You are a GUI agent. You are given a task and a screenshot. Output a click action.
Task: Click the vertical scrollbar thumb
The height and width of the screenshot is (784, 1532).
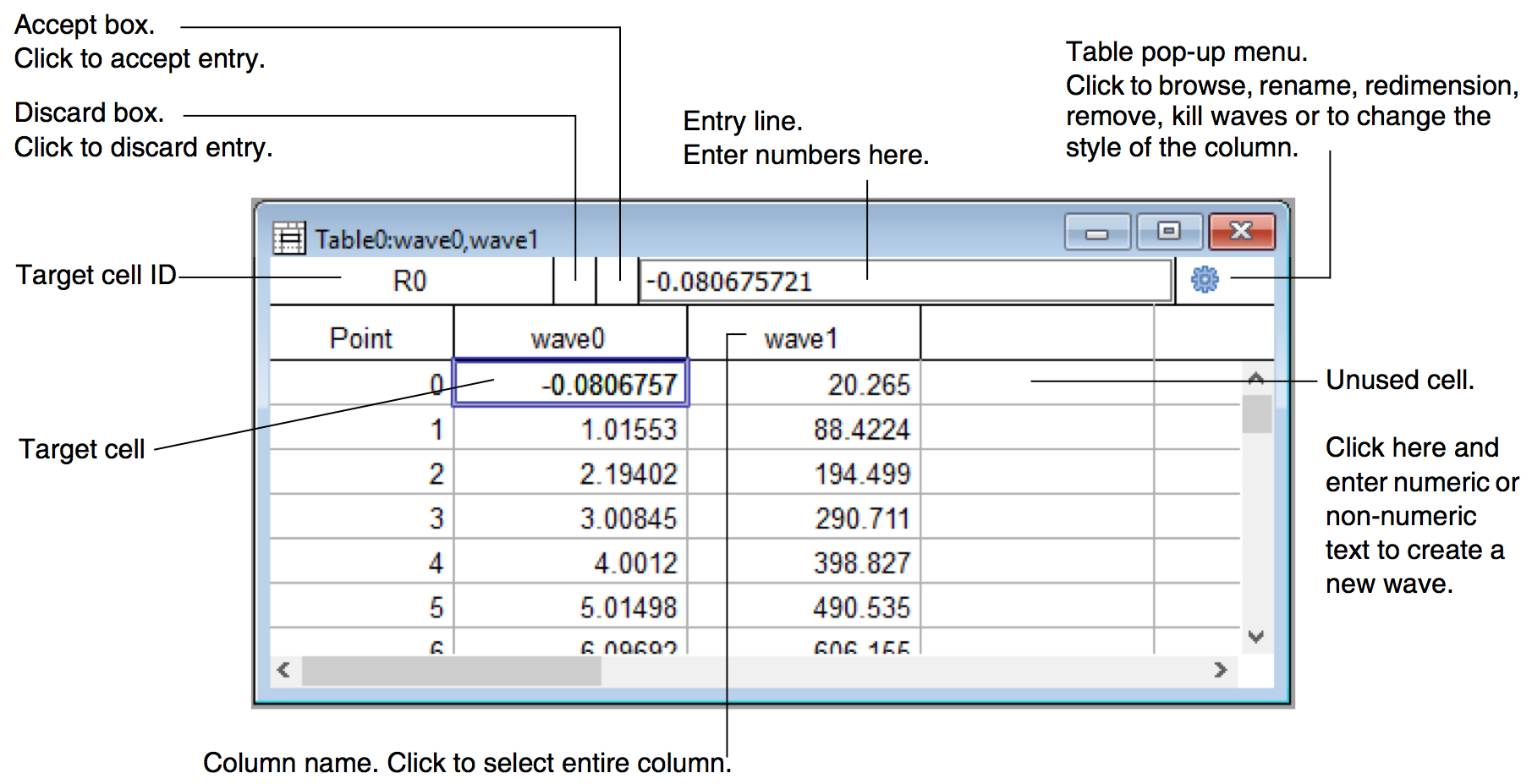point(1256,414)
